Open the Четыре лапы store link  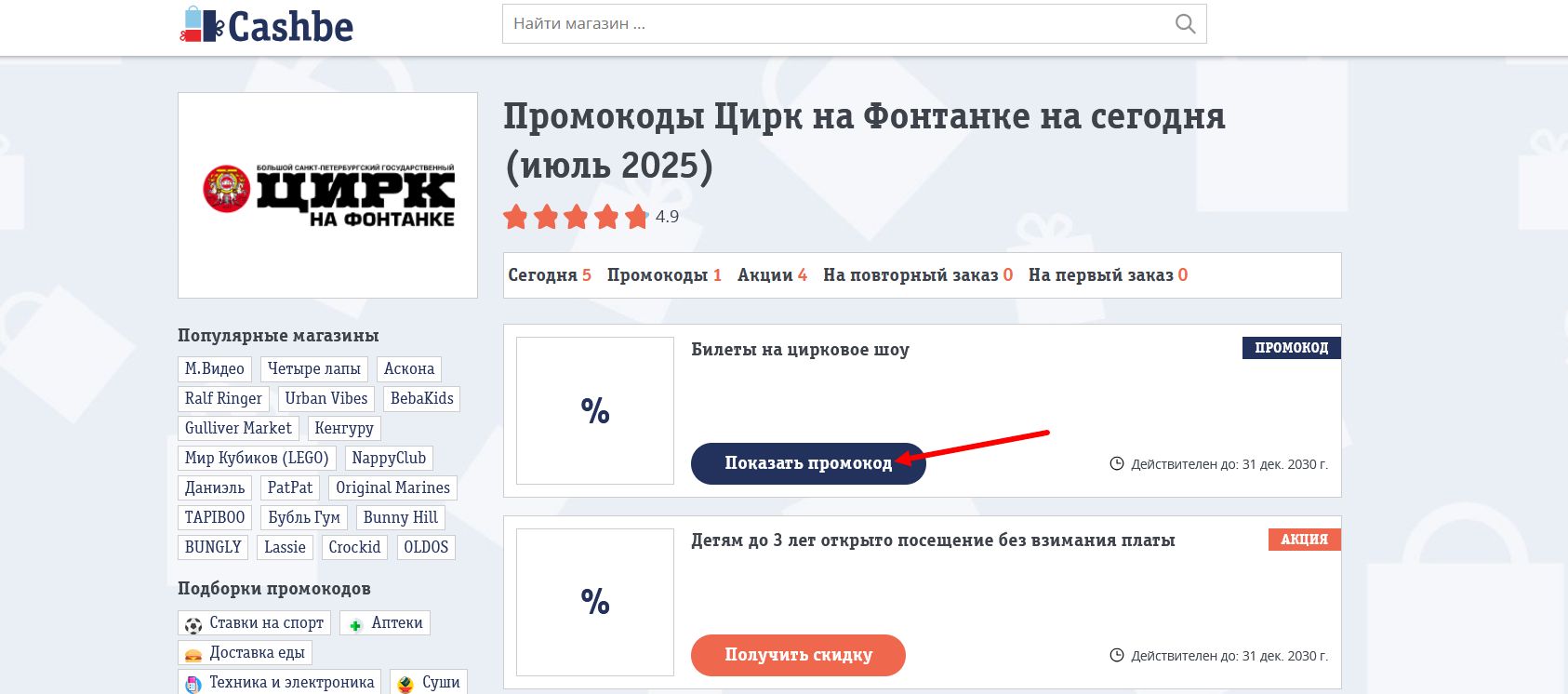[x=314, y=369]
